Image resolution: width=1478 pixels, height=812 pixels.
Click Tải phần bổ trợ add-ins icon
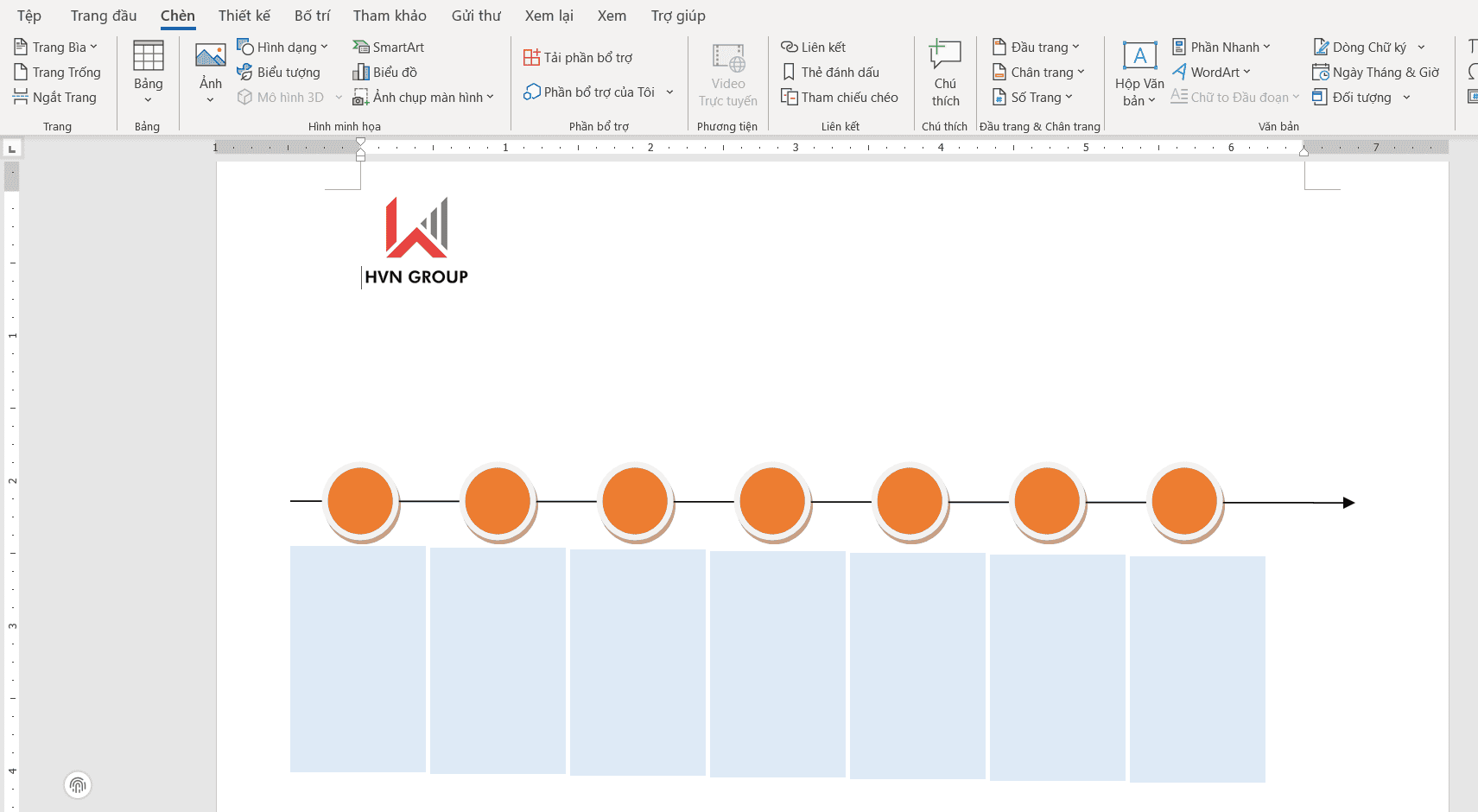pyautogui.click(x=531, y=58)
